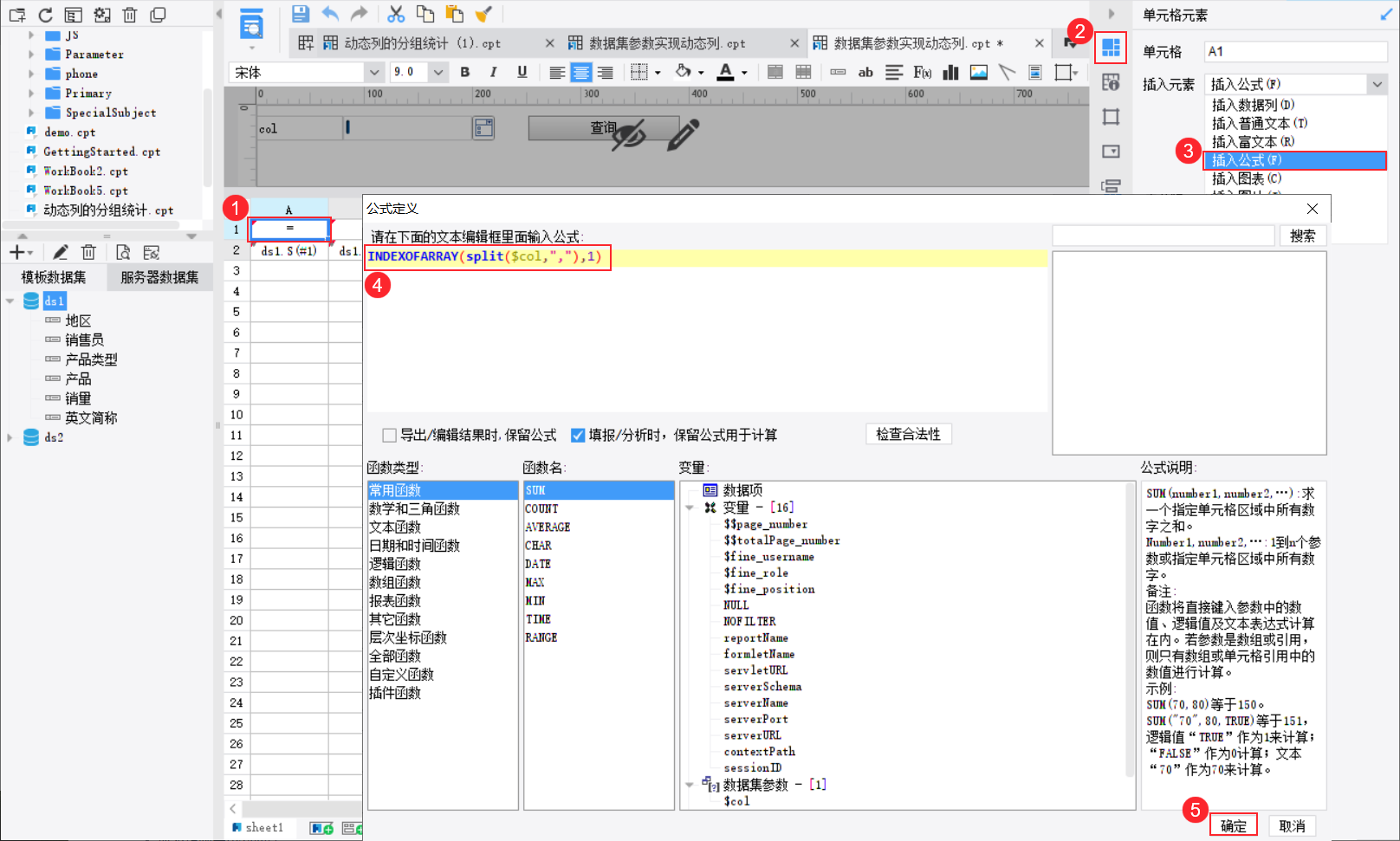Click the 搜索 button
Screen dimensions: 1400x841
[x=1302, y=236]
